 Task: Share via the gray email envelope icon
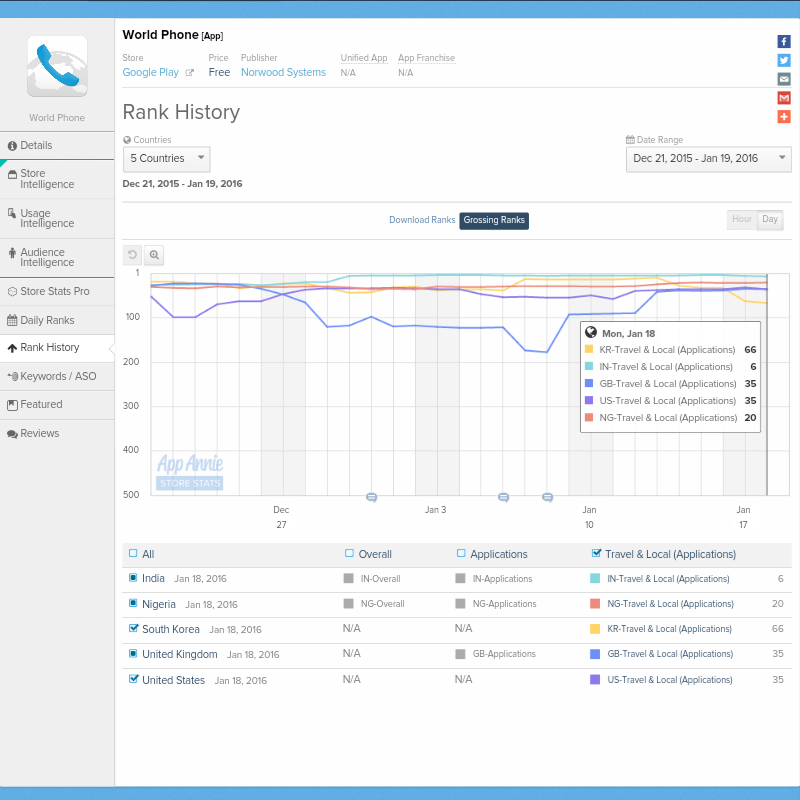tap(784, 79)
